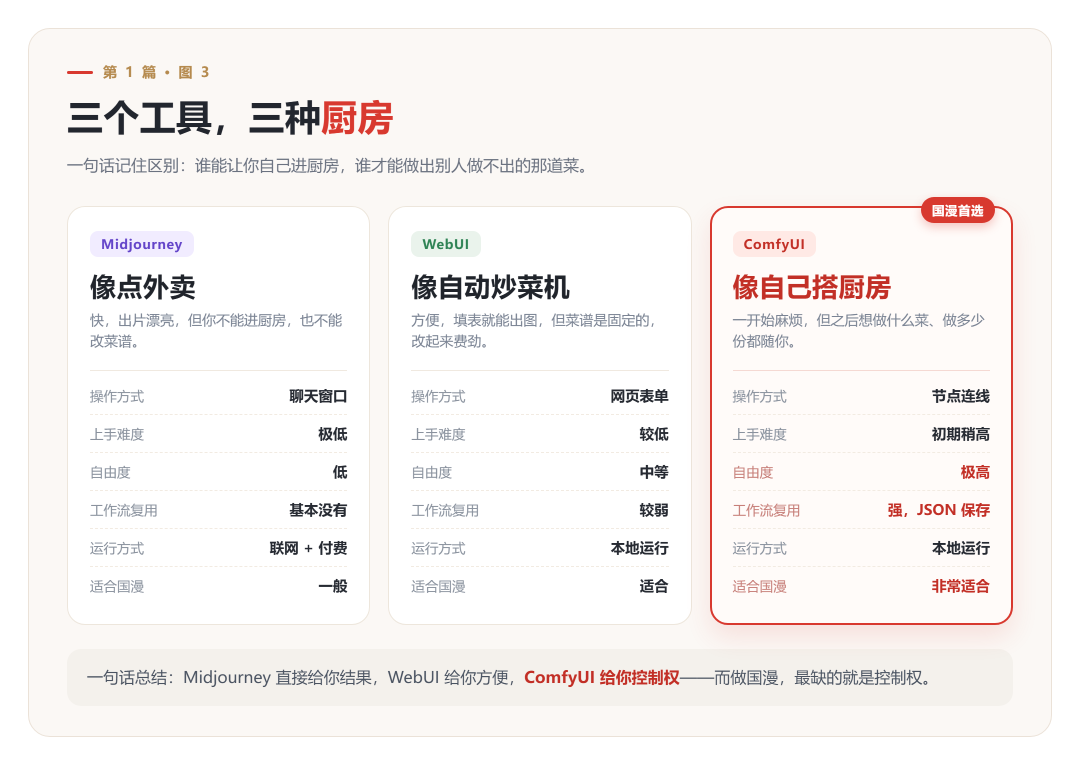The width and height of the screenshot is (1080, 765).
Task: Click 适合国漫 label in WebUI card
Action: pos(439,587)
